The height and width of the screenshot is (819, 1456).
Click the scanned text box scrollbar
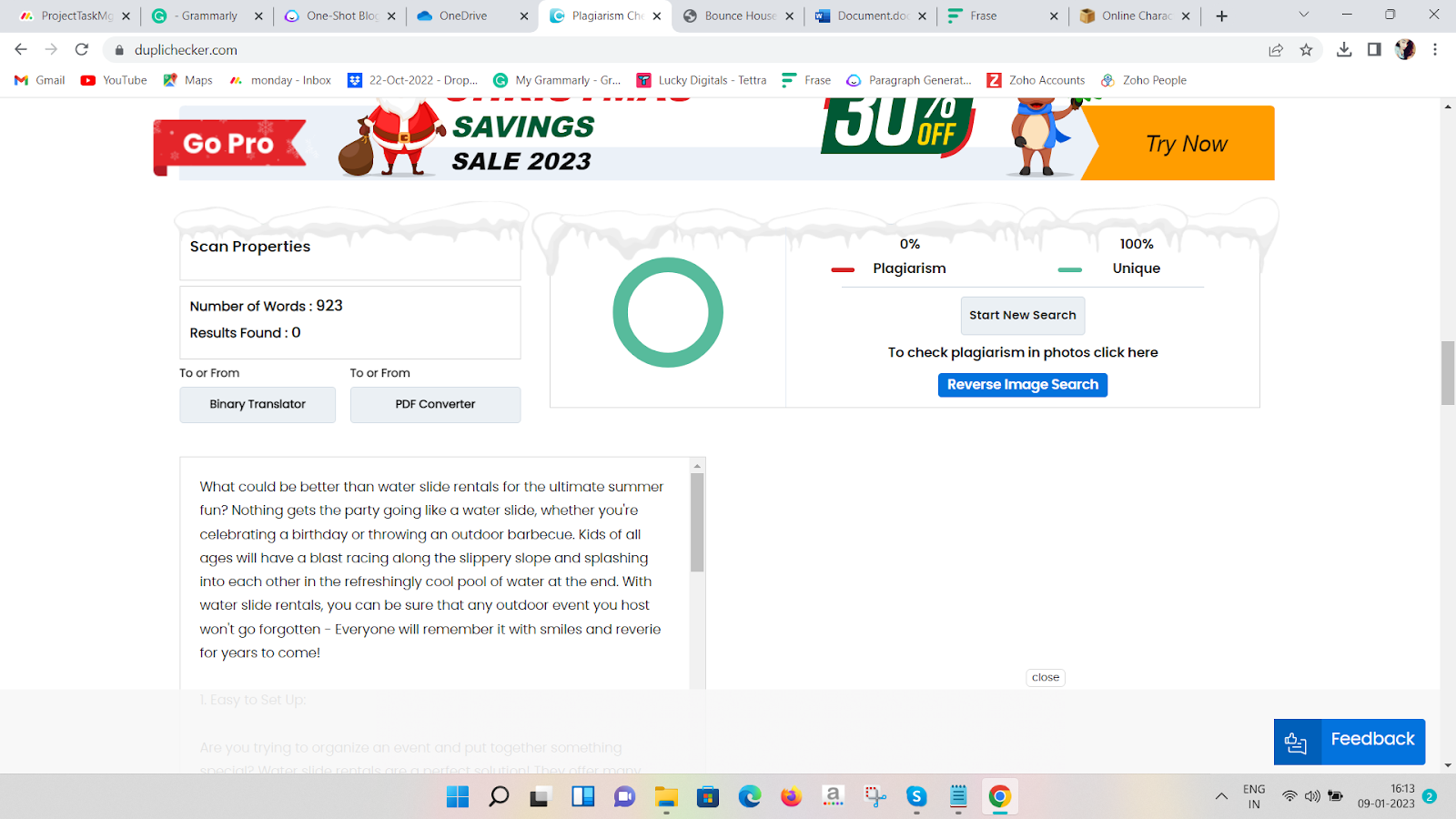[697, 522]
